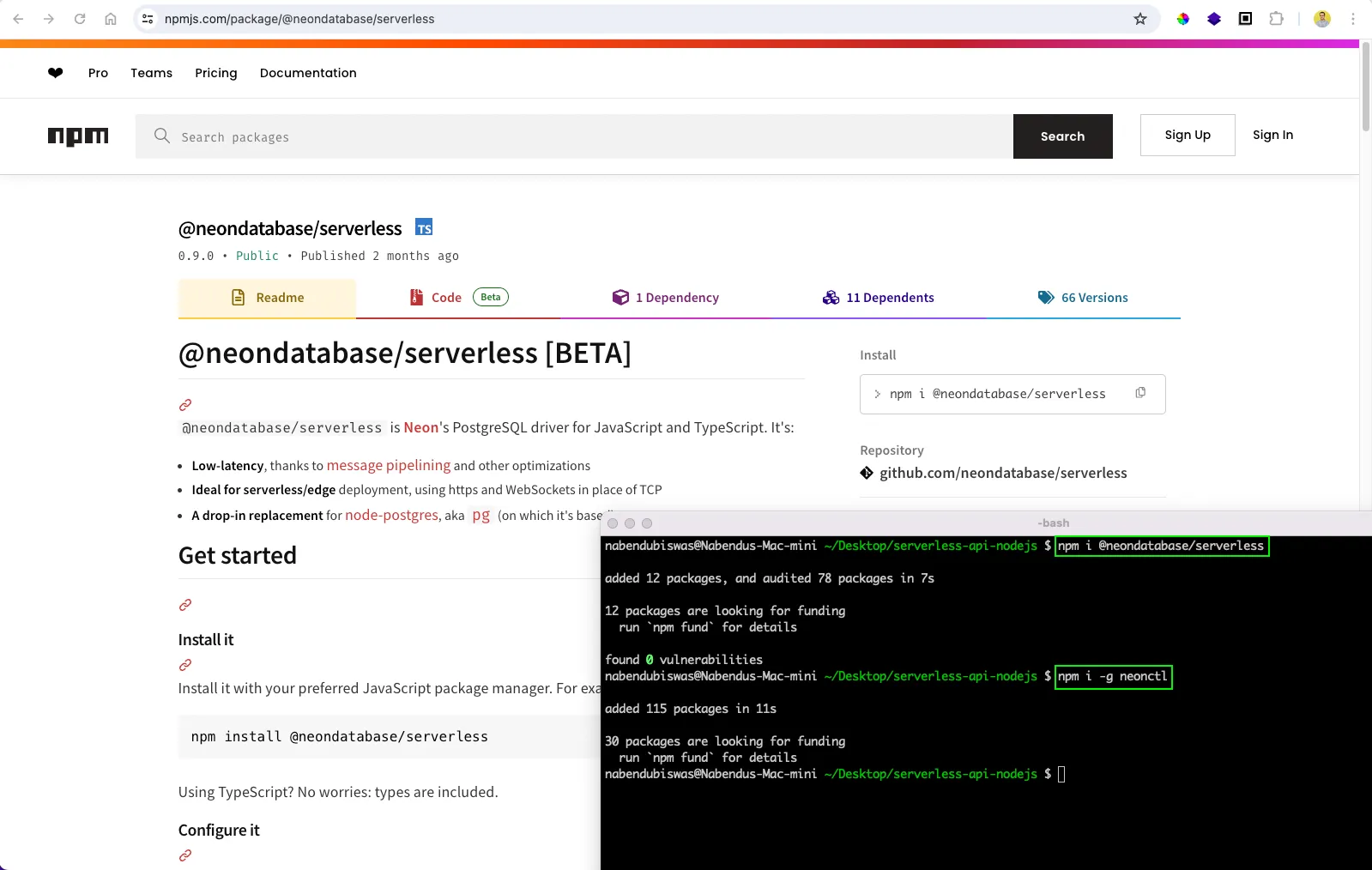1372x870 pixels.
Task: Click 'found 0 vulnerabilities' terminal line
Action: (x=684, y=660)
